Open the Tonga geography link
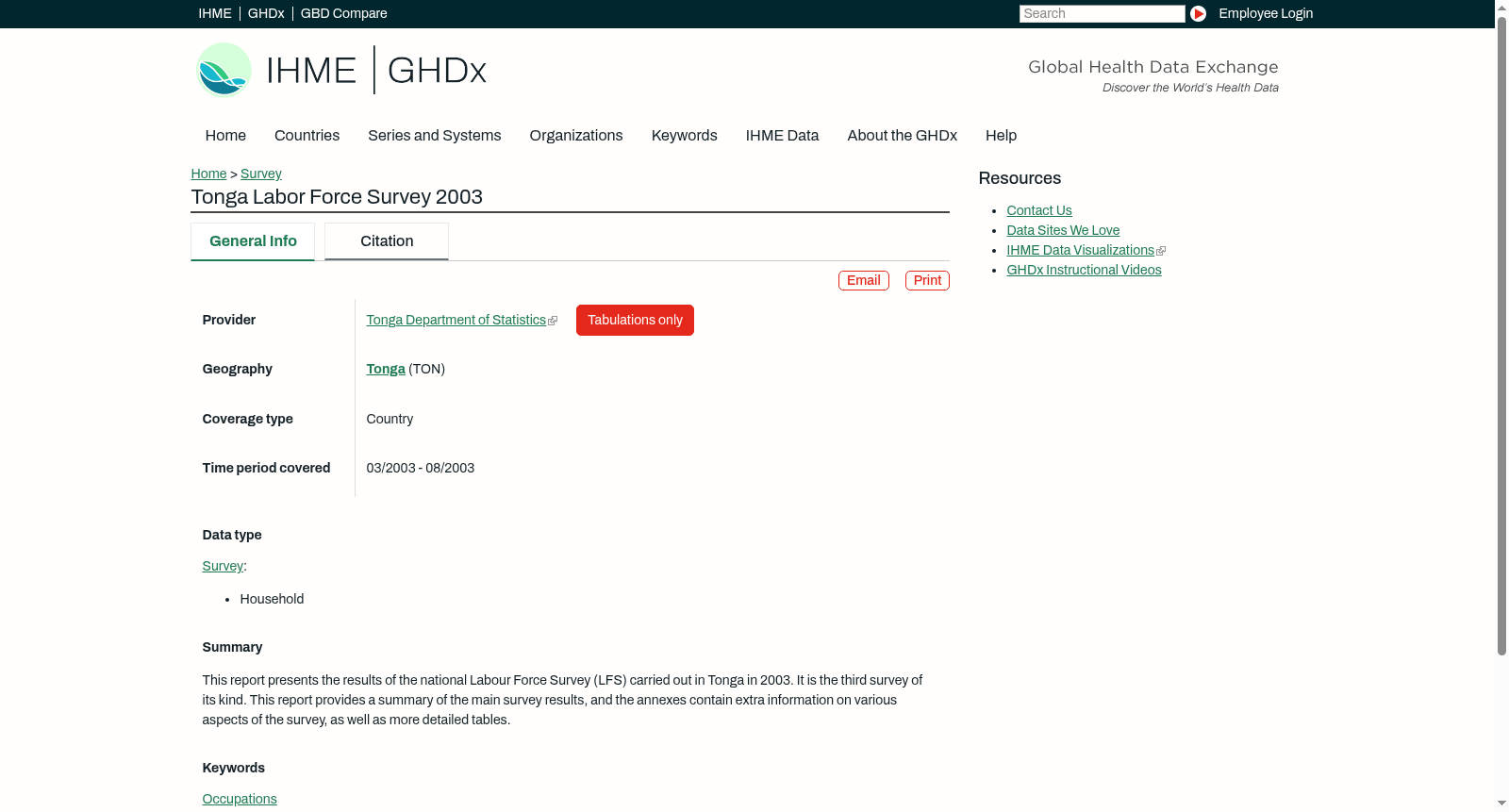Viewport: 1509px width, 812px height. tap(386, 369)
